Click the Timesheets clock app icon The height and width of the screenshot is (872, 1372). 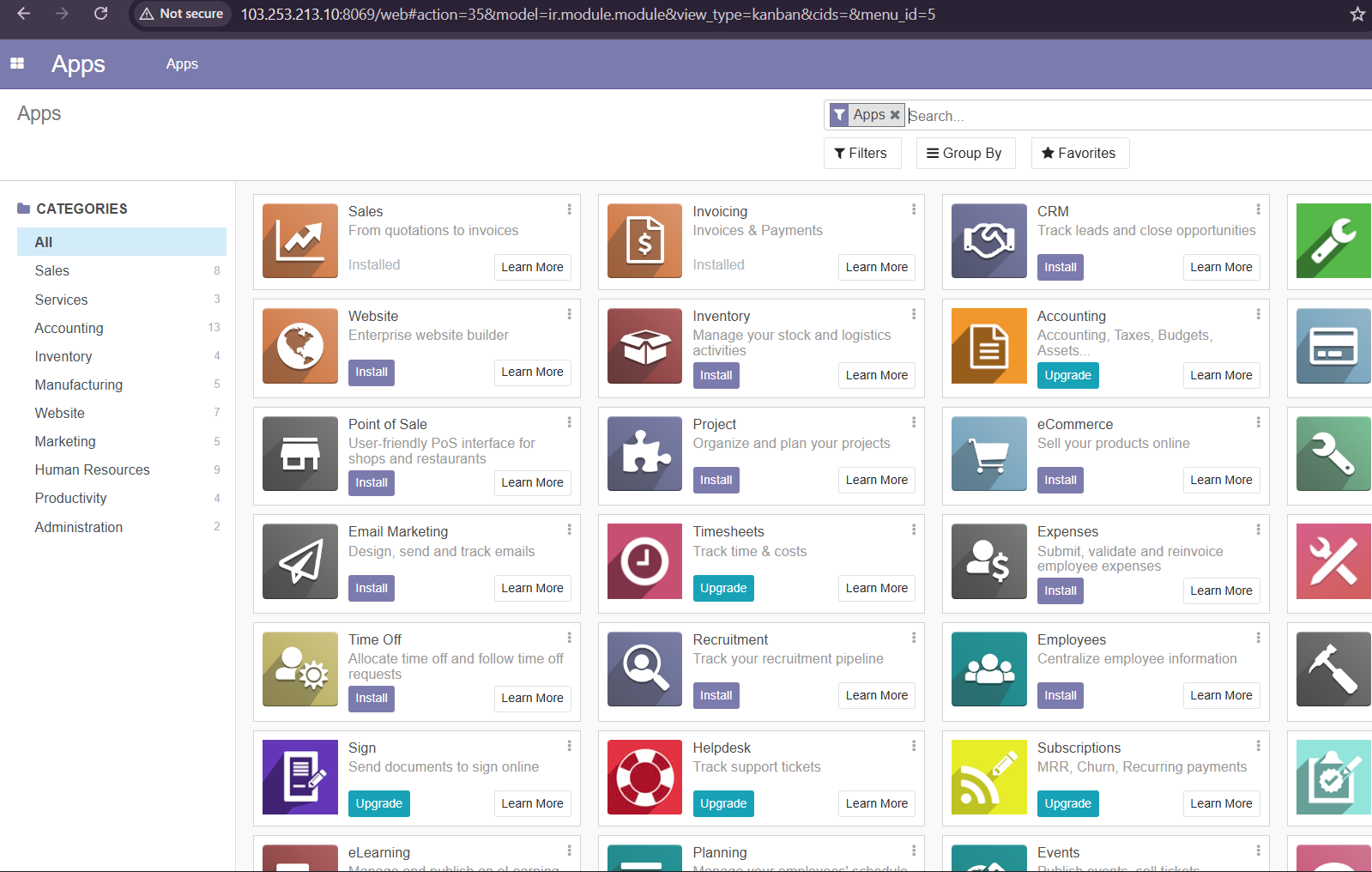(644, 561)
